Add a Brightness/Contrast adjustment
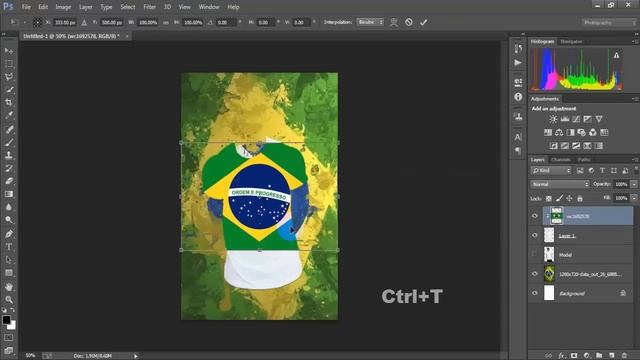This screenshot has width=640, height=360. (553, 119)
